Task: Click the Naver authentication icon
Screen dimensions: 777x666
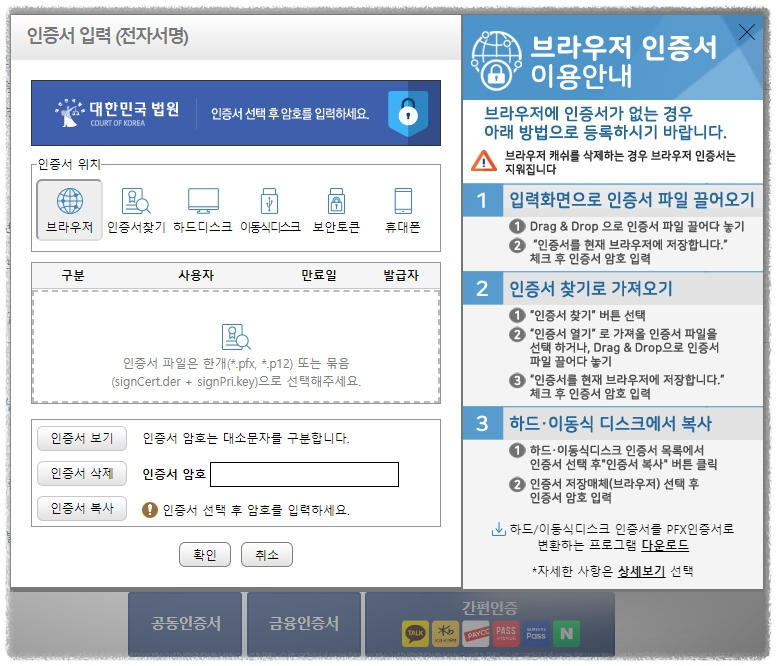Action: pyautogui.click(x=566, y=633)
